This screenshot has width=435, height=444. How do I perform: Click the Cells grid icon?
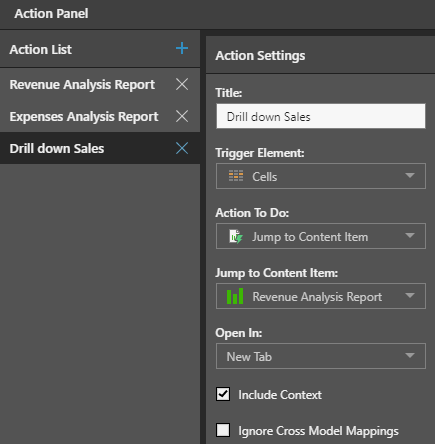236,176
